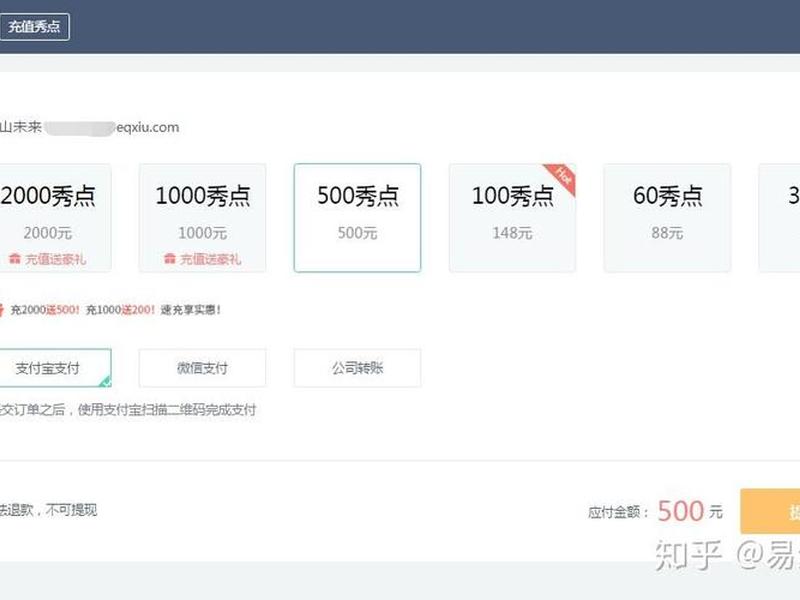Click the 充值送豪礼 label under 2000元
Screen dimensions: 800x600
tap(56, 259)
